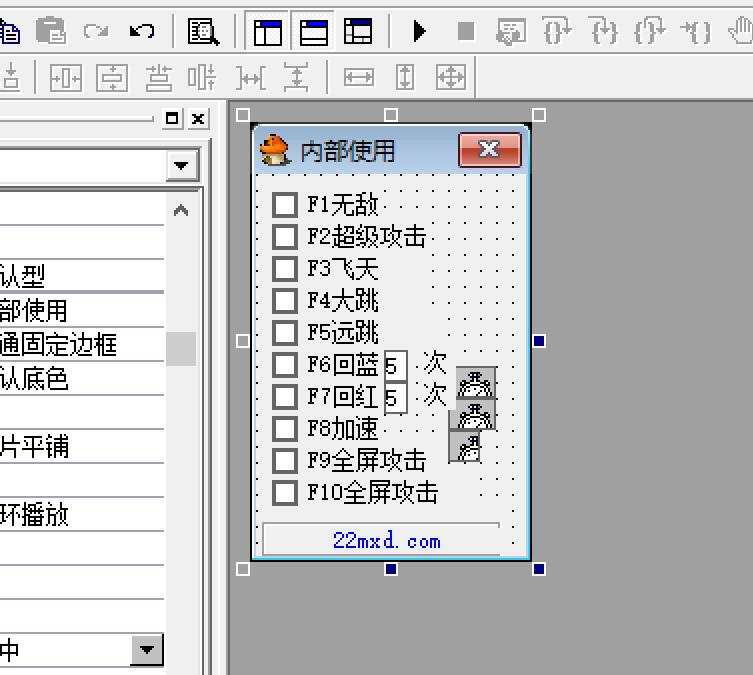Click the Redo arrow toolbar icon

96,32
